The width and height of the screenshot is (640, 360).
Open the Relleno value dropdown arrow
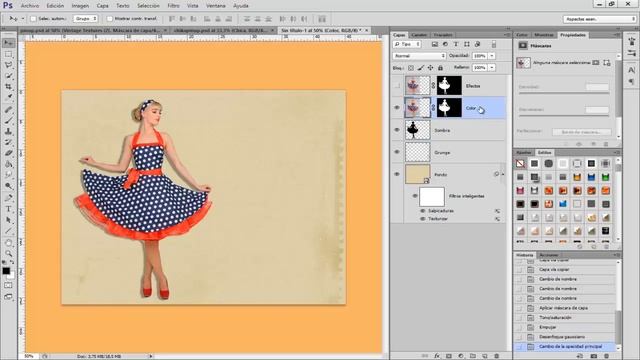pos(492,67)
